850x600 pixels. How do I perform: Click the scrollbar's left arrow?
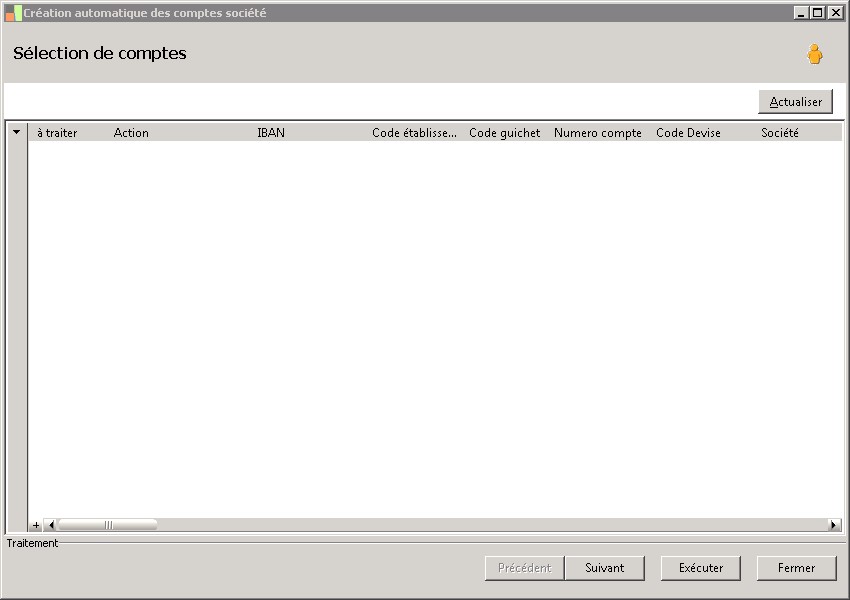(x=51, y=525)
